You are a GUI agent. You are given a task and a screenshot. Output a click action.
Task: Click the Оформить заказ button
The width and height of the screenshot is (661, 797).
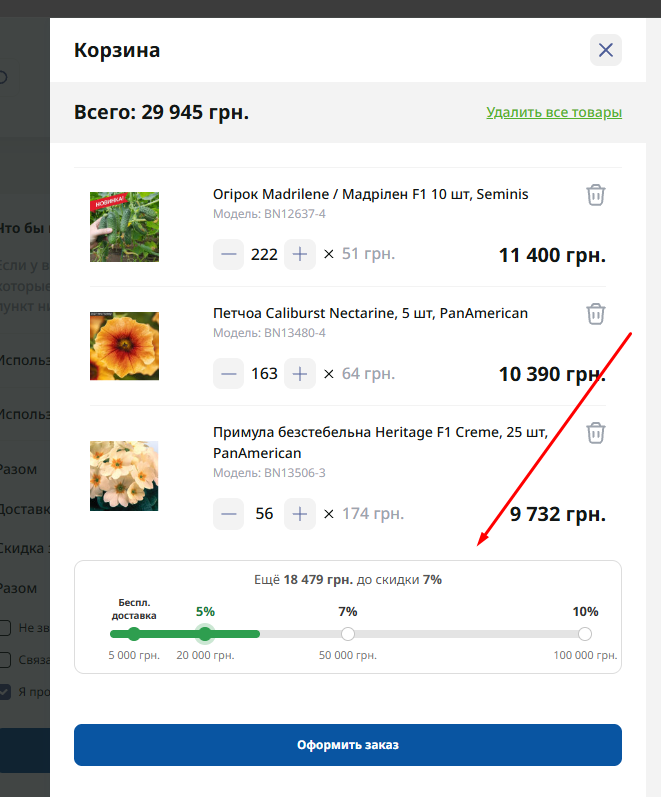(348, 745)
